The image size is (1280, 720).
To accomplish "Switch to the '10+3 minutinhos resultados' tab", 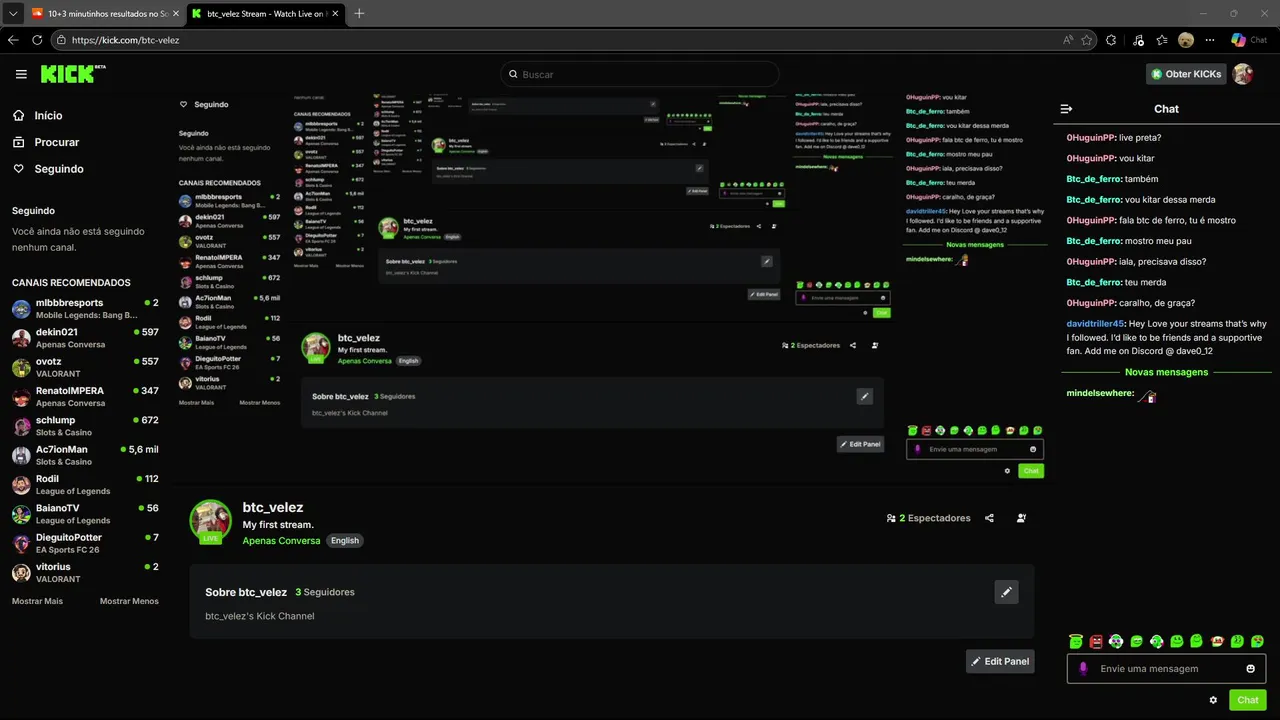I will pos(104,13).
